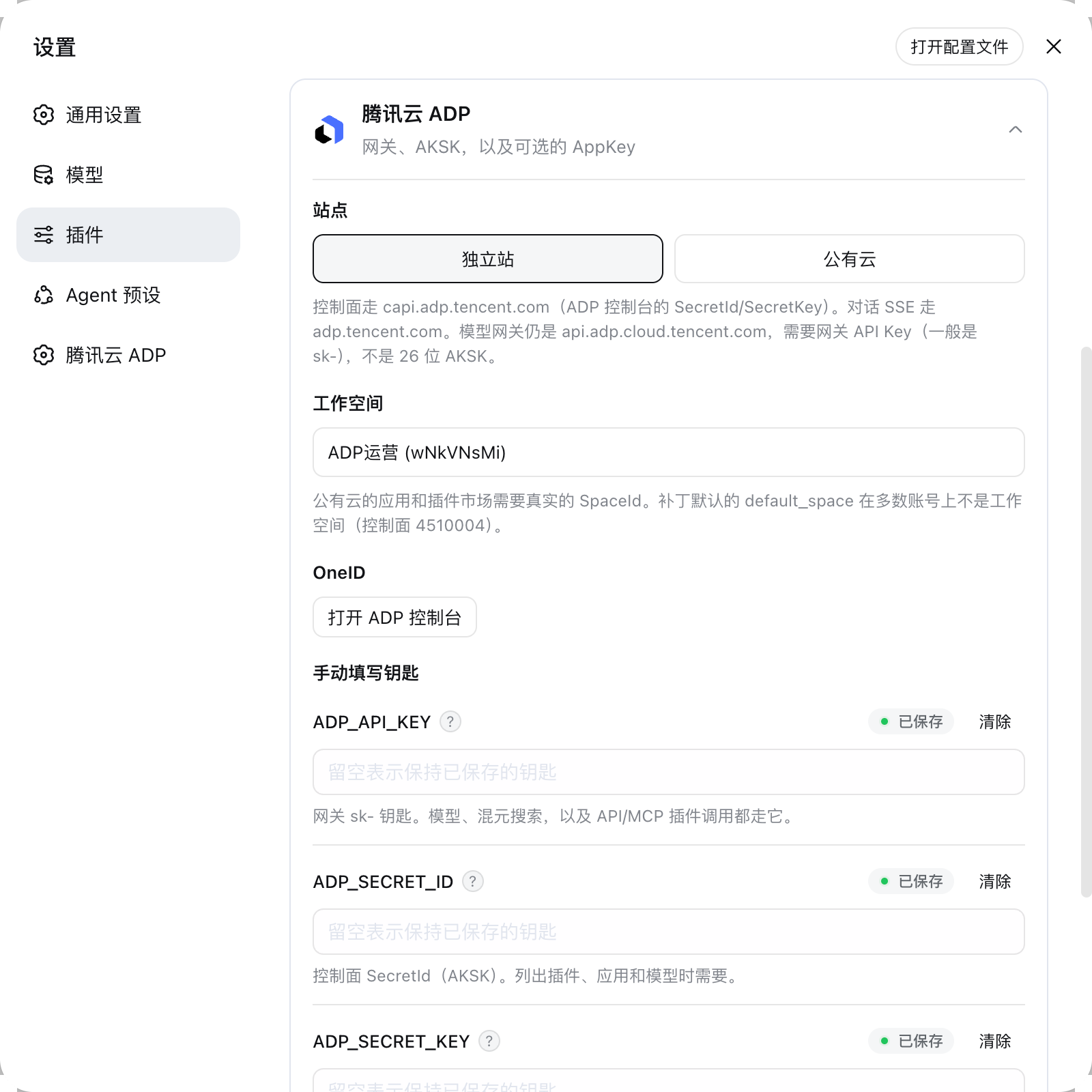Viewport: 1092px width, 1092px height.
Task: Open the 工作空间 dropdown ADP运营
Action: pos(669,452)
